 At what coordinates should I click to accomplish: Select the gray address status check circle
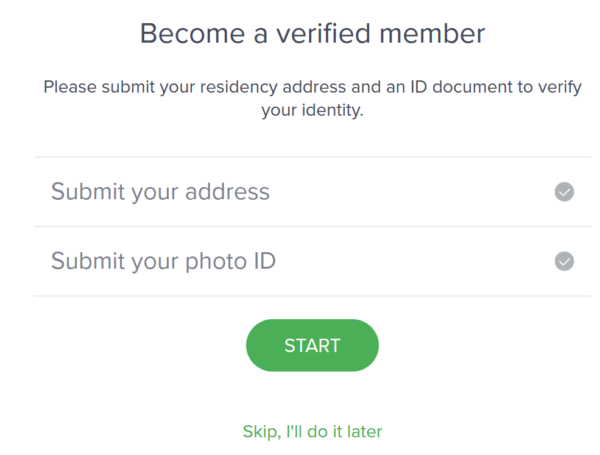coord(564,192)
